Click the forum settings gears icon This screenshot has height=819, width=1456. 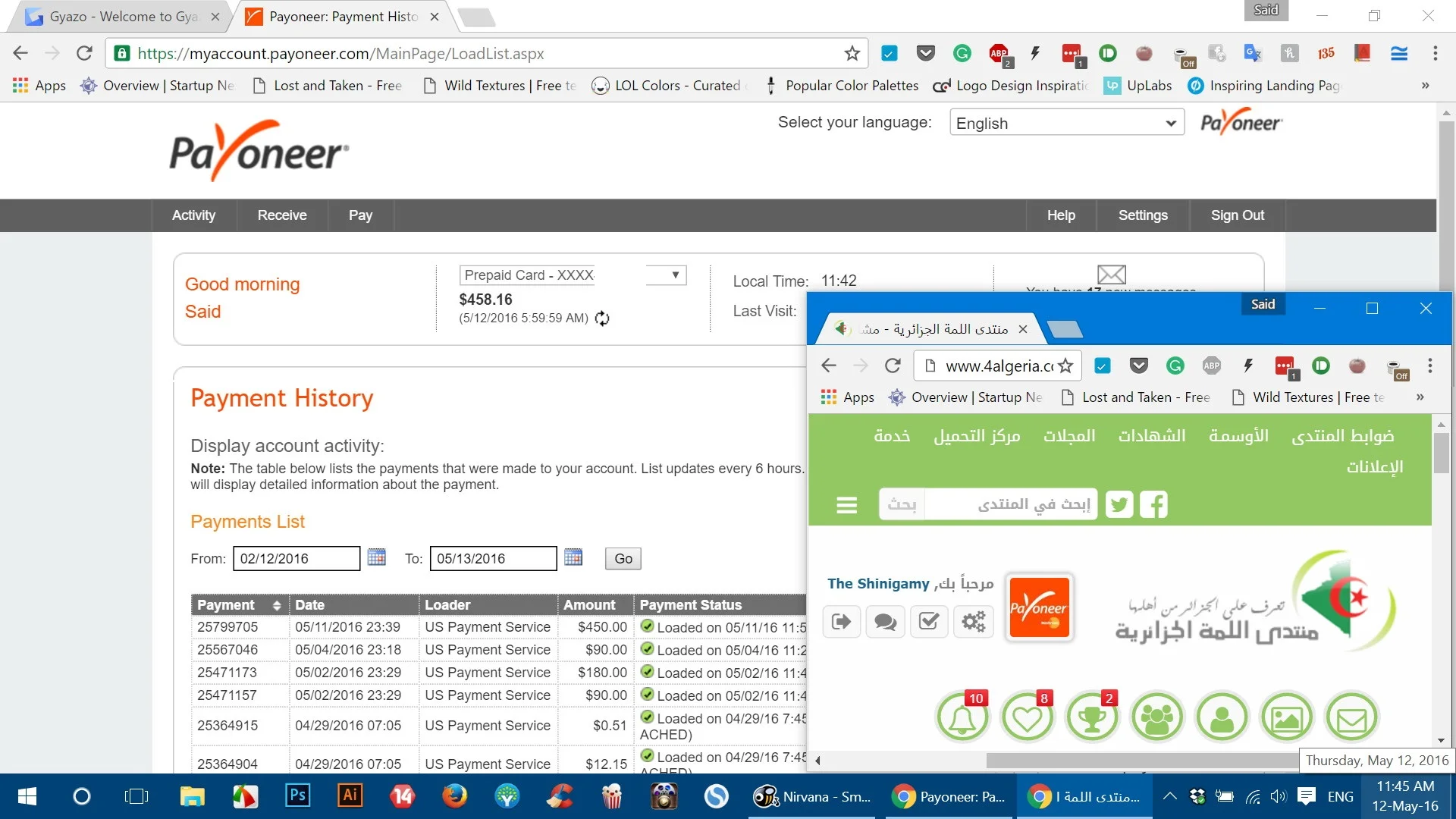pos(973,622)
